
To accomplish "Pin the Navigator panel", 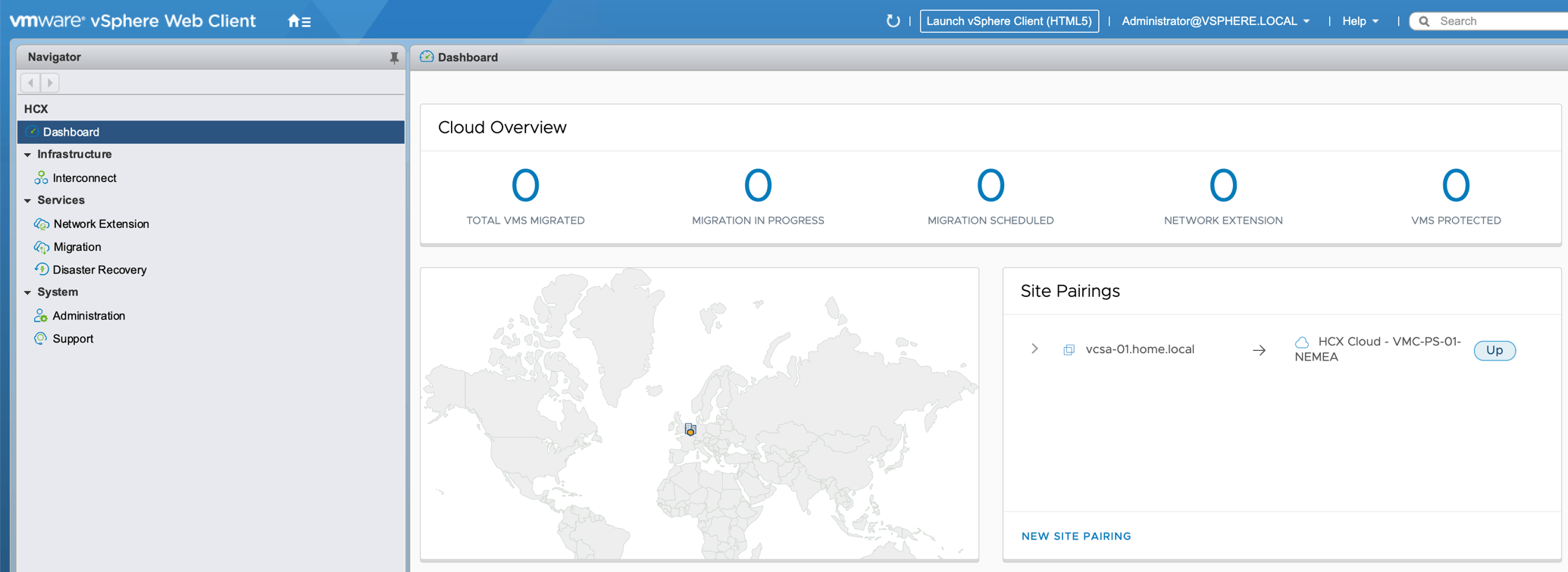I will click(x=394, y=58).
